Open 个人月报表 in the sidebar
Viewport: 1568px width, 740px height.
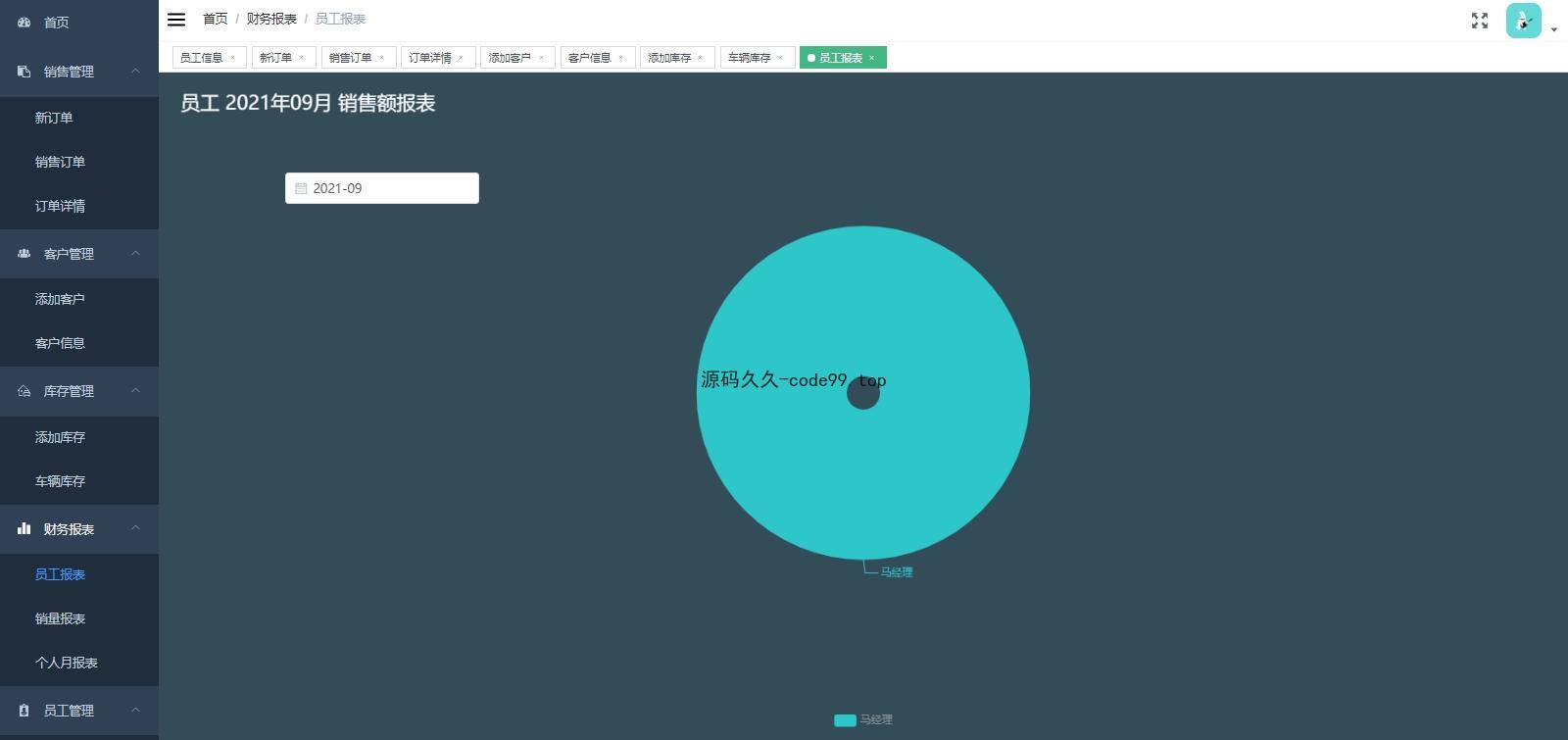[79, 663]
